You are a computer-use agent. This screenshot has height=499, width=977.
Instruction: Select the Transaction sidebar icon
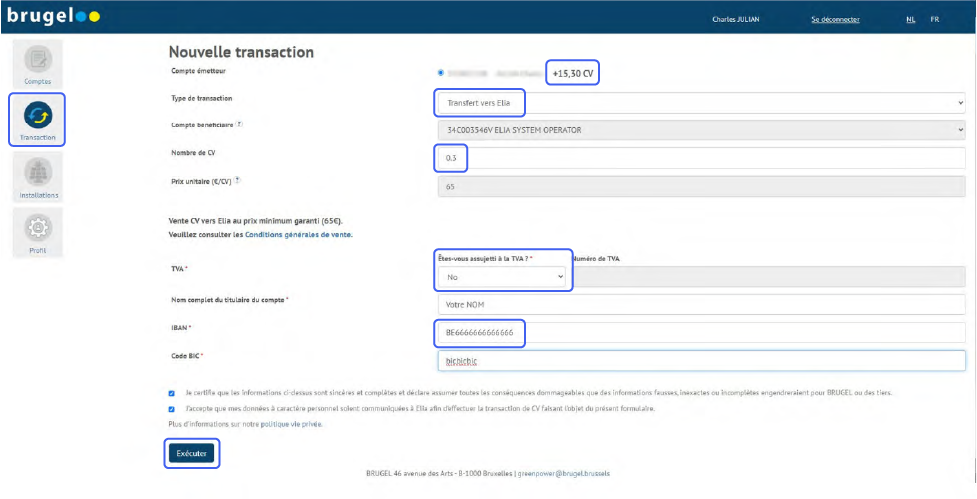click(37, 116)
